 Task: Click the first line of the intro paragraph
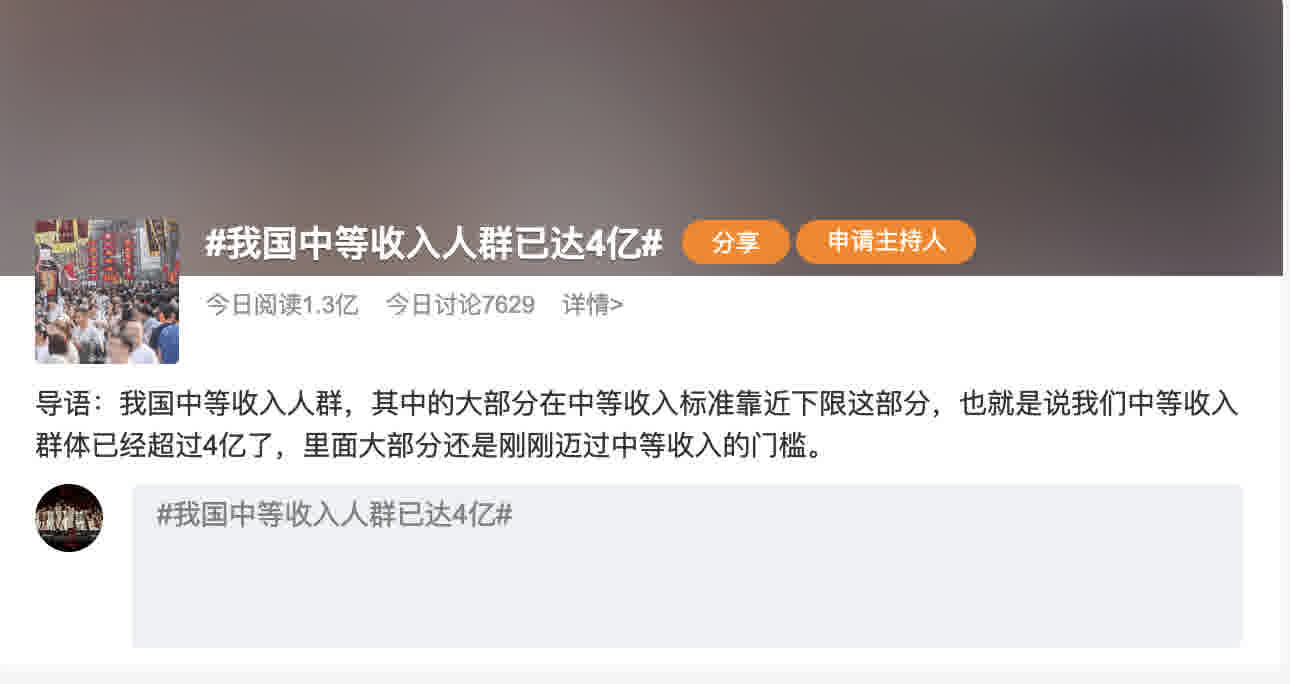tap(638, 404)
